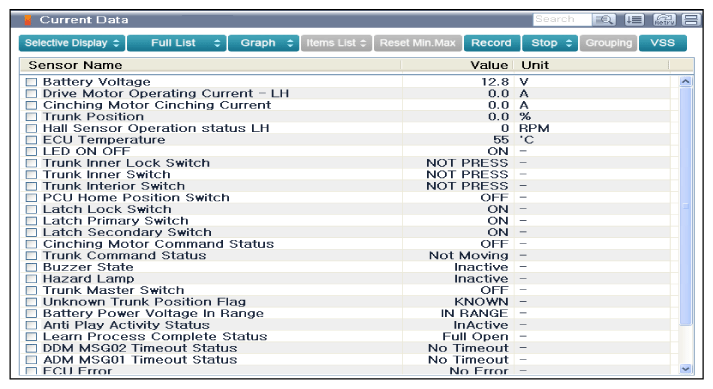Image resolution: width=713 pixels, height=389 pixels.
Task: Click the scrollbar up arrow
Action: (x=686, y=82)
